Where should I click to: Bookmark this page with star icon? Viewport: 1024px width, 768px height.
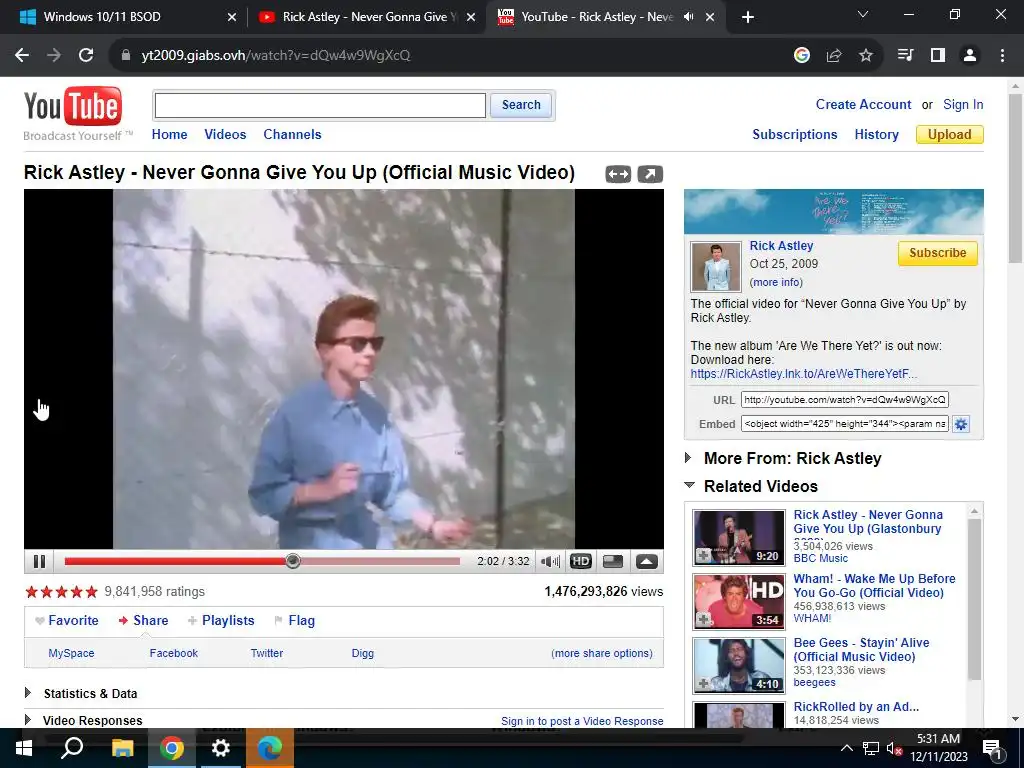(x=865, y=55)
